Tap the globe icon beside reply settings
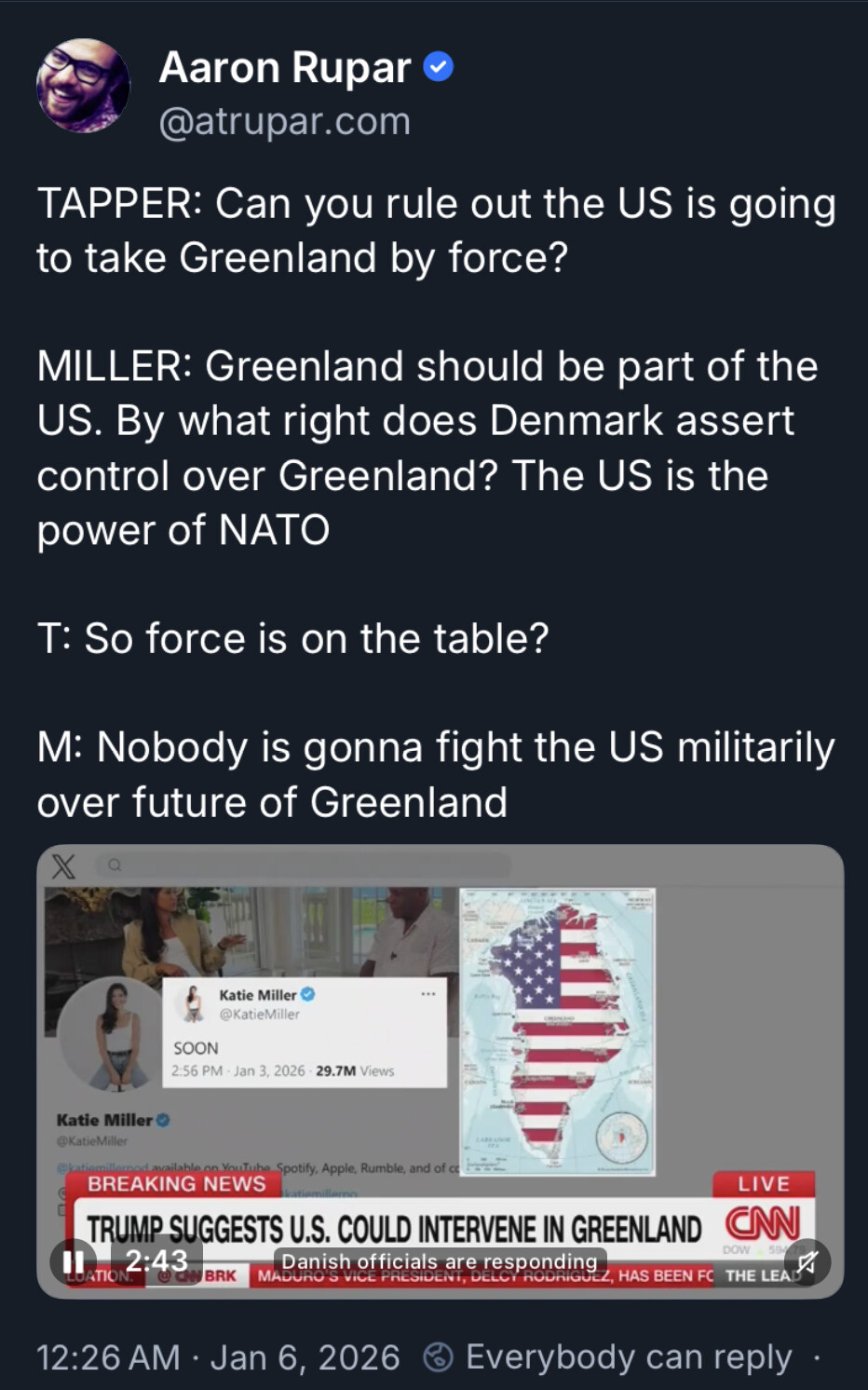Image resolution: width=868 pixels, height=1390 pixels. pyautogui.click(x=439, y=1357)
